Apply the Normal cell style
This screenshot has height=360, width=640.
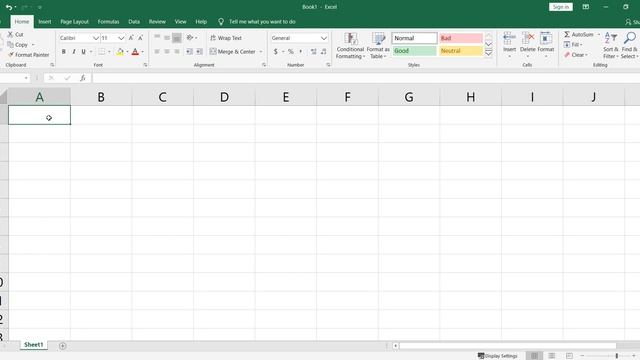pos(414,38)
